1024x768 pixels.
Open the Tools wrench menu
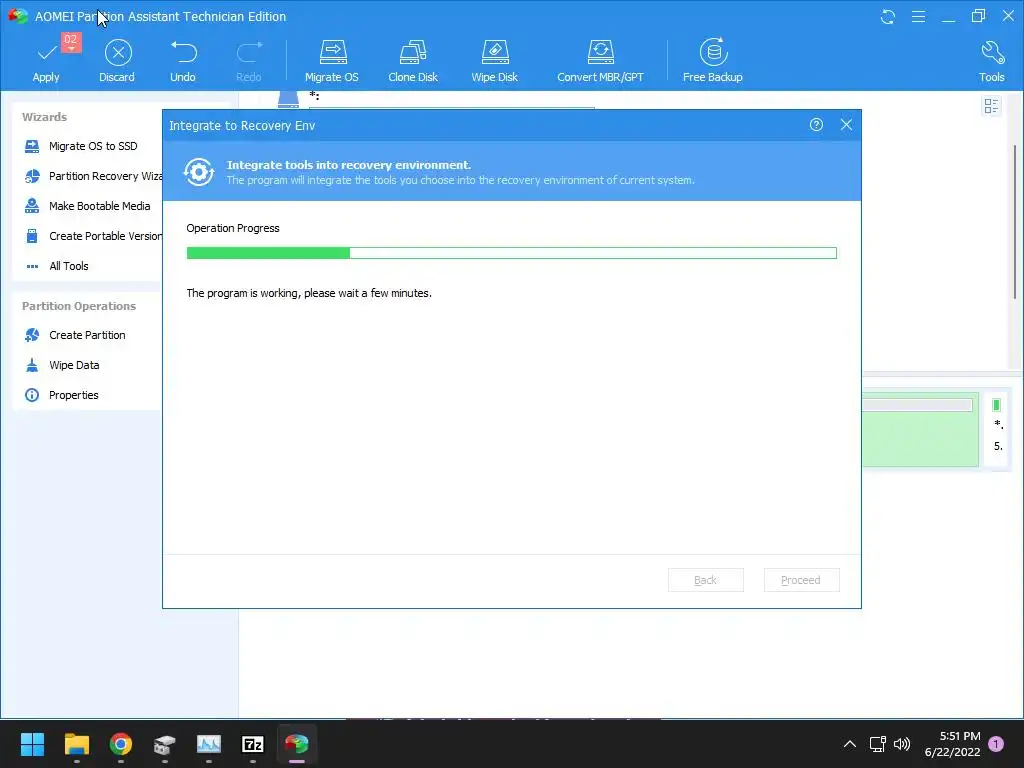[991, 61]
